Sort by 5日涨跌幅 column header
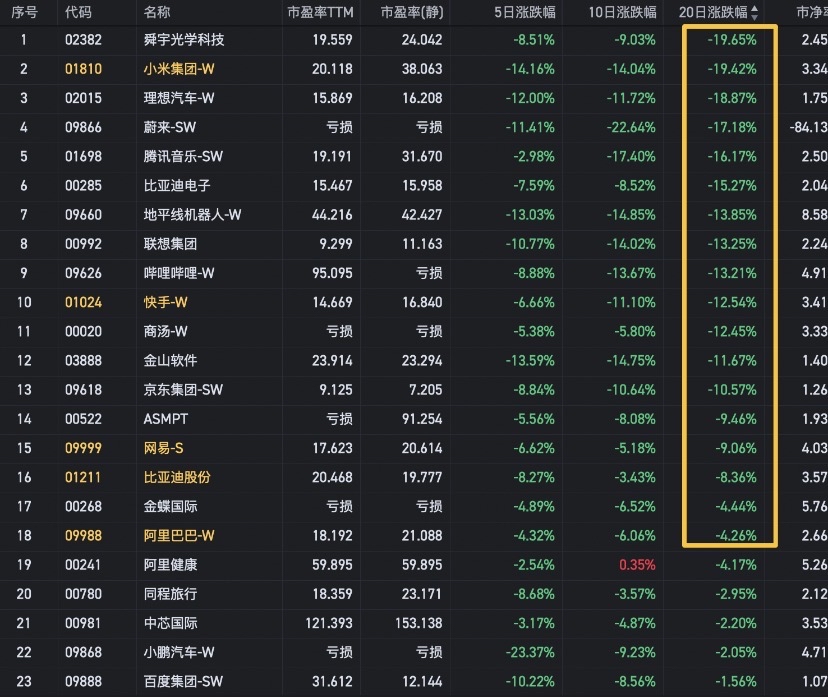 524,12
